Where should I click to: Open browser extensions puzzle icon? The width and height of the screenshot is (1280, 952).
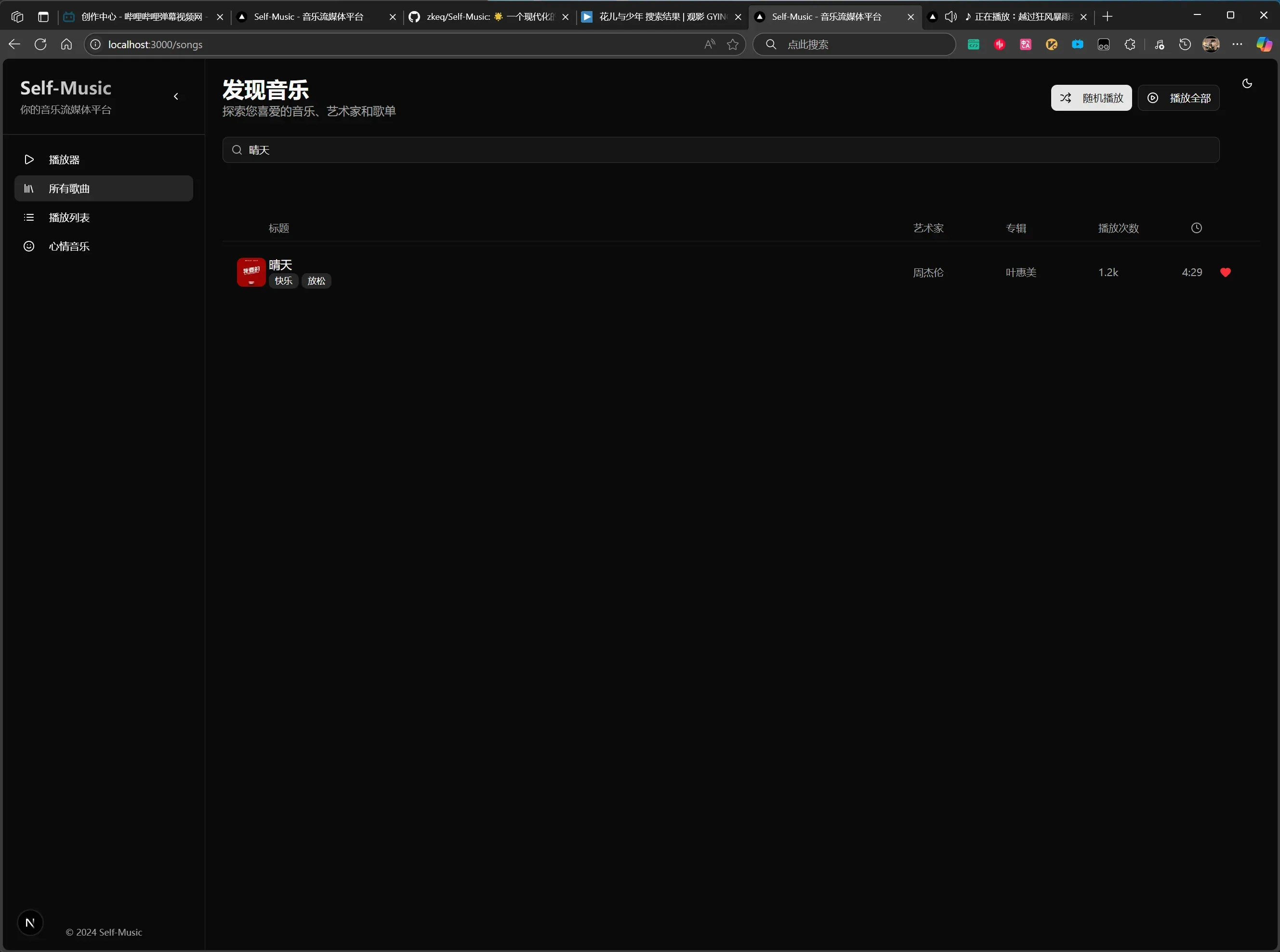[1130, 44]
